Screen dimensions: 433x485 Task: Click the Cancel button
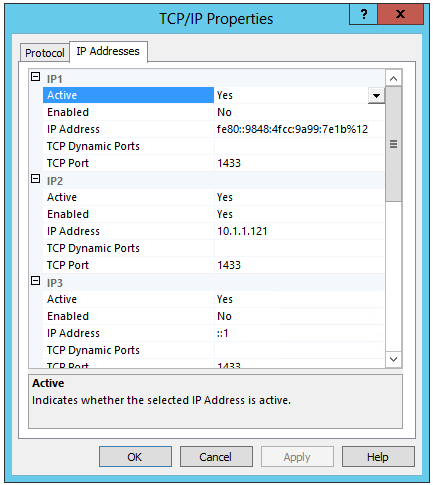point(216,457)
